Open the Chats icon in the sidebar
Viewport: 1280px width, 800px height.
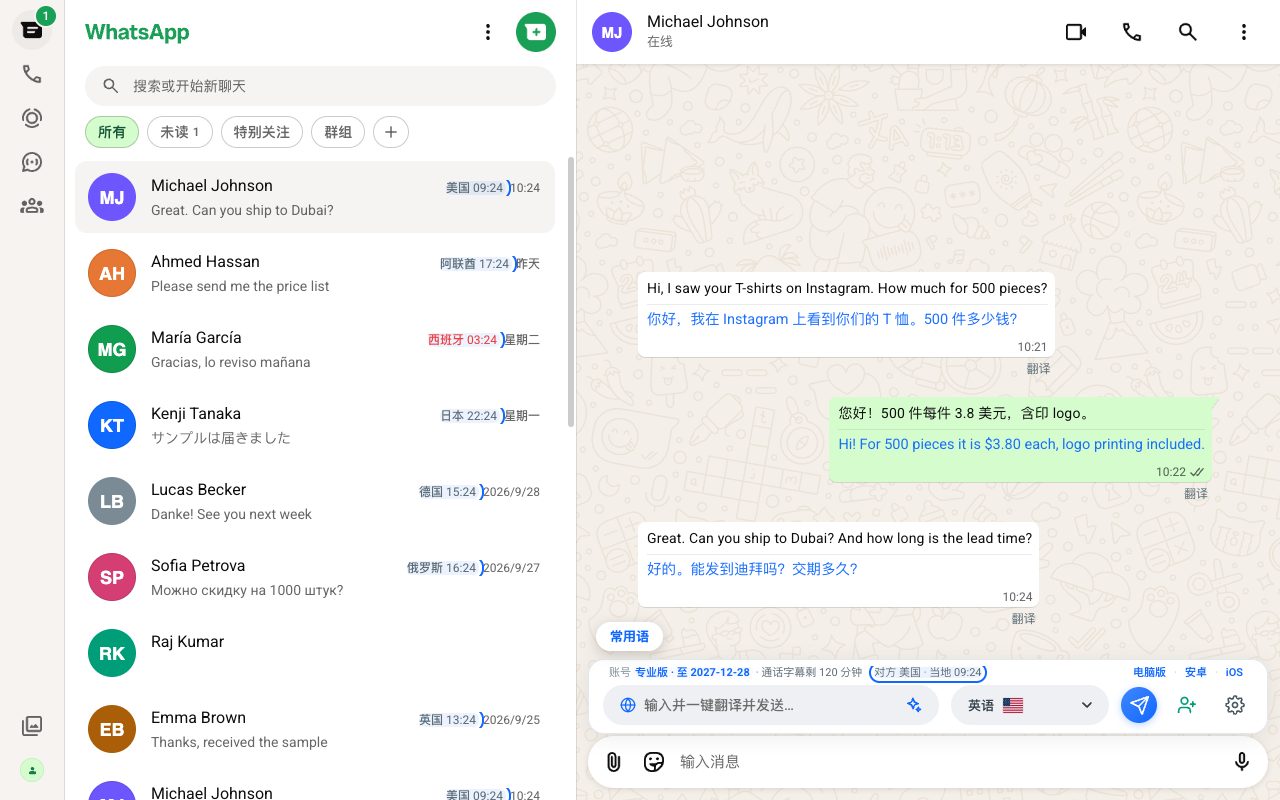[x=32, y=30]
